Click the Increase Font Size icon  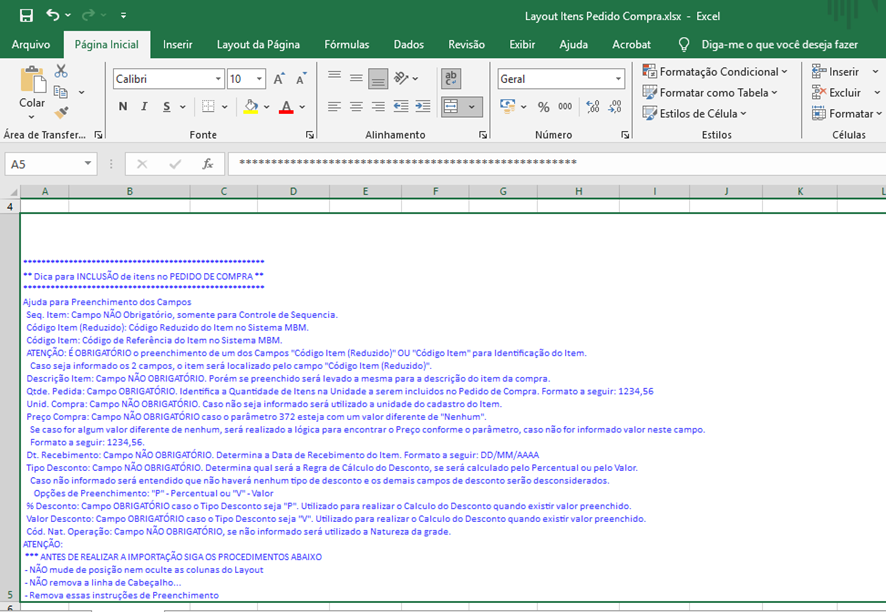pyautogui.click(x=279, y=79)
